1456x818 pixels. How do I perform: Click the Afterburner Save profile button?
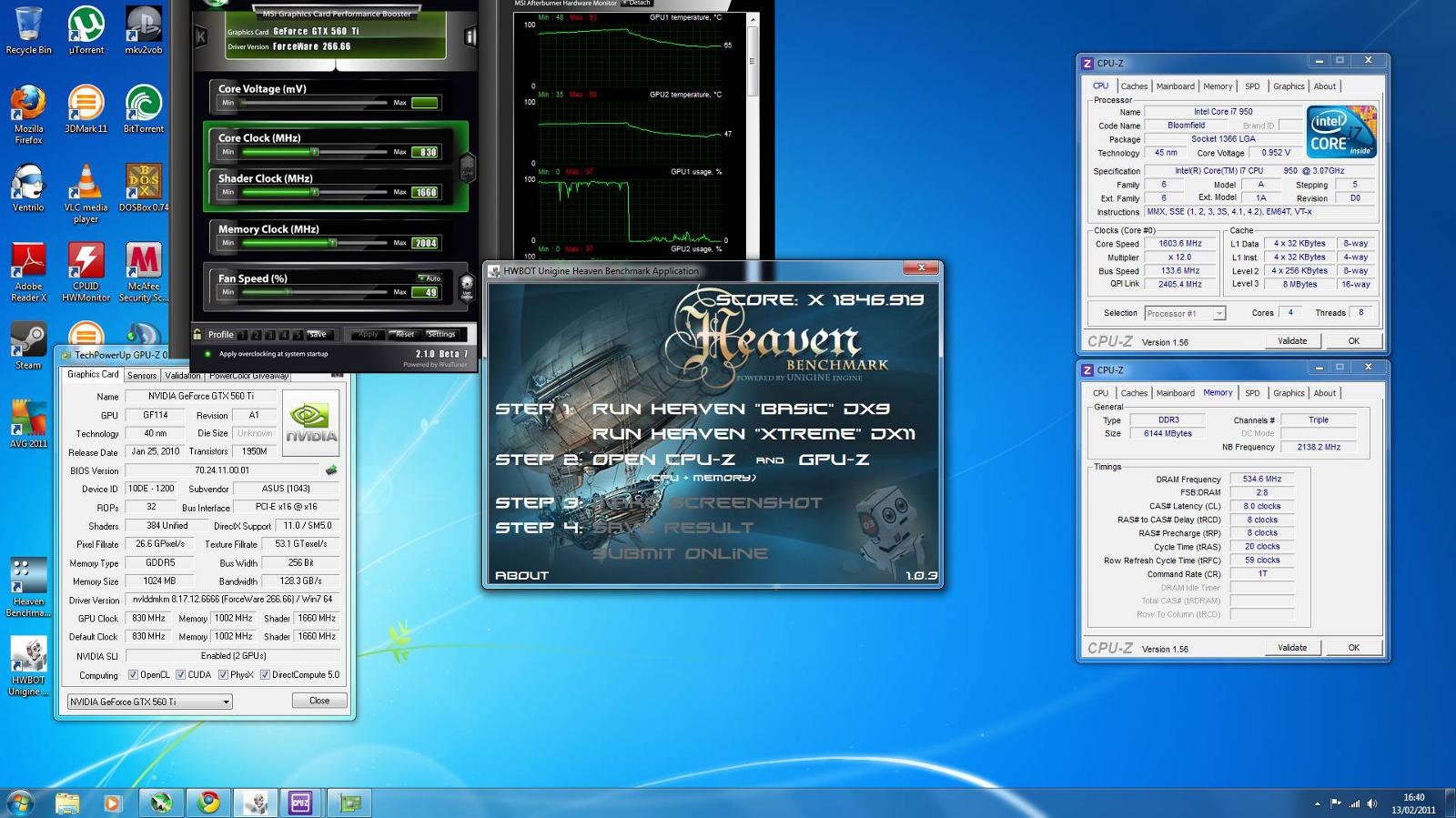[317, 335]
